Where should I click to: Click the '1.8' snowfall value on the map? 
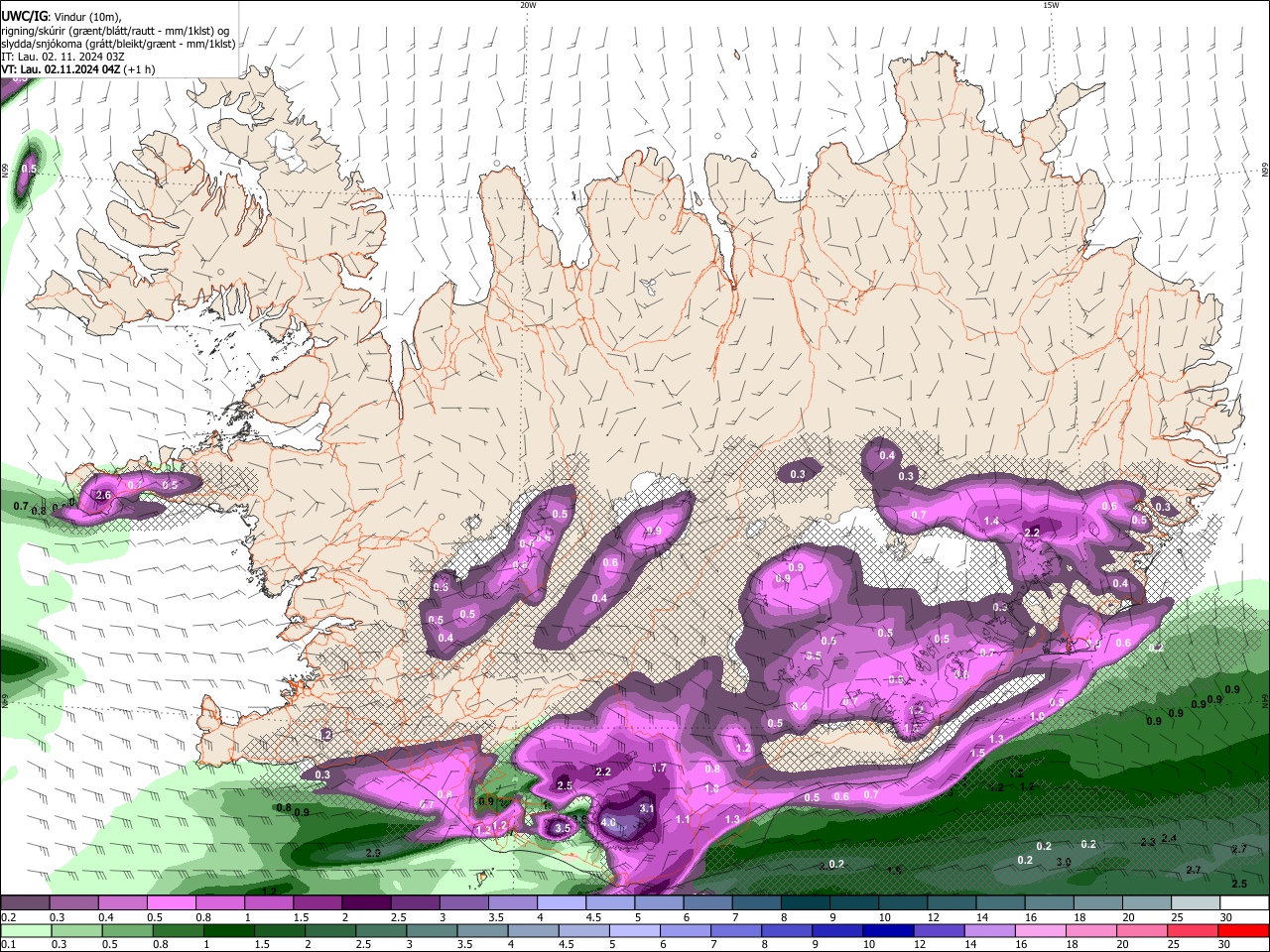(711, 789)
